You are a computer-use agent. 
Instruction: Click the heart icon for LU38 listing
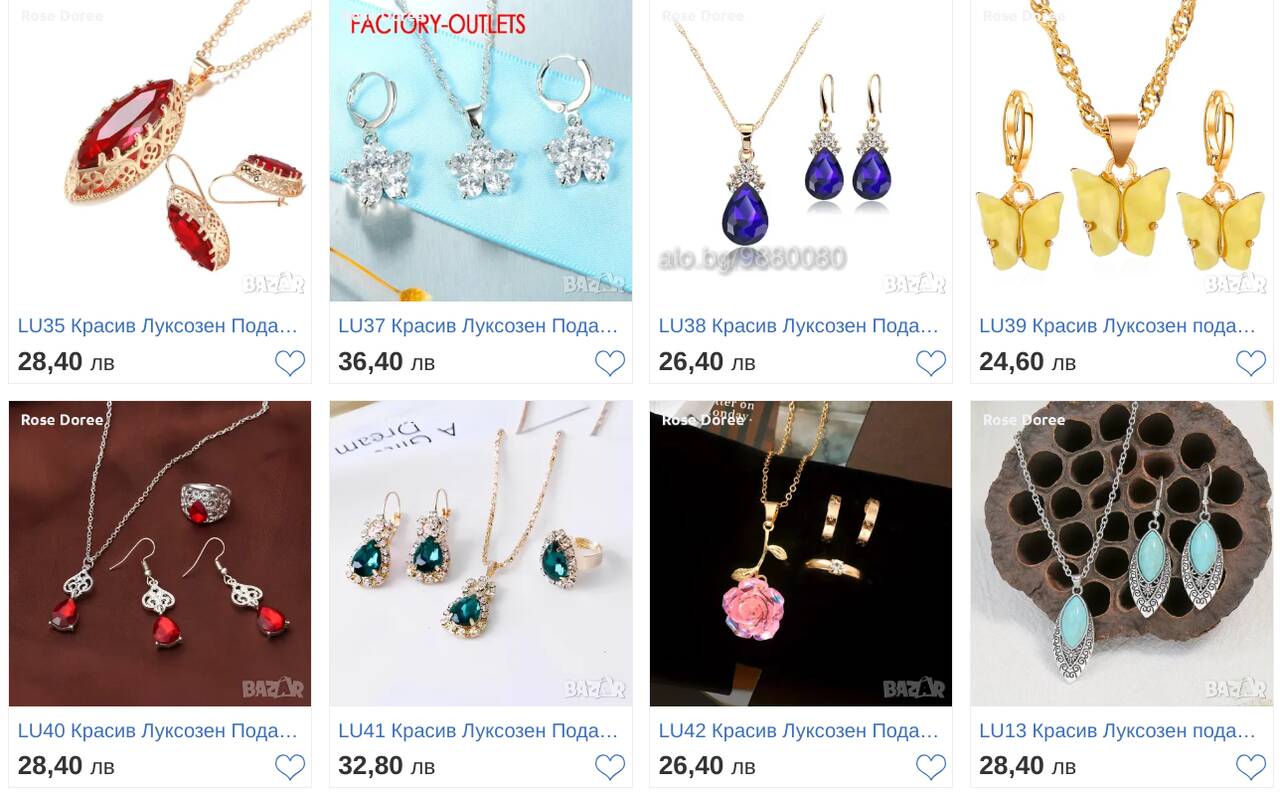click(931, 363)
